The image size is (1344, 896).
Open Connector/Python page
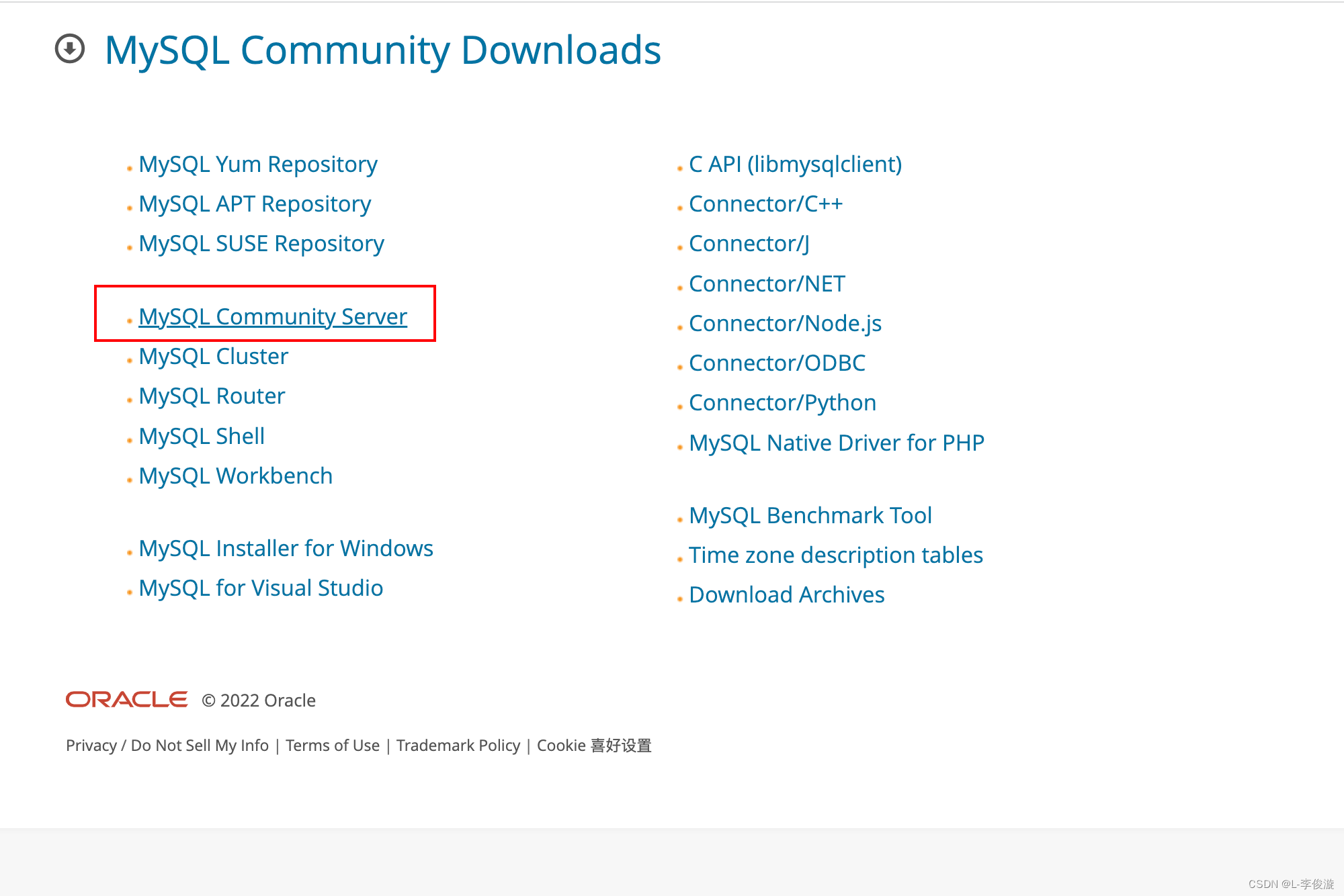coord(782,403)
